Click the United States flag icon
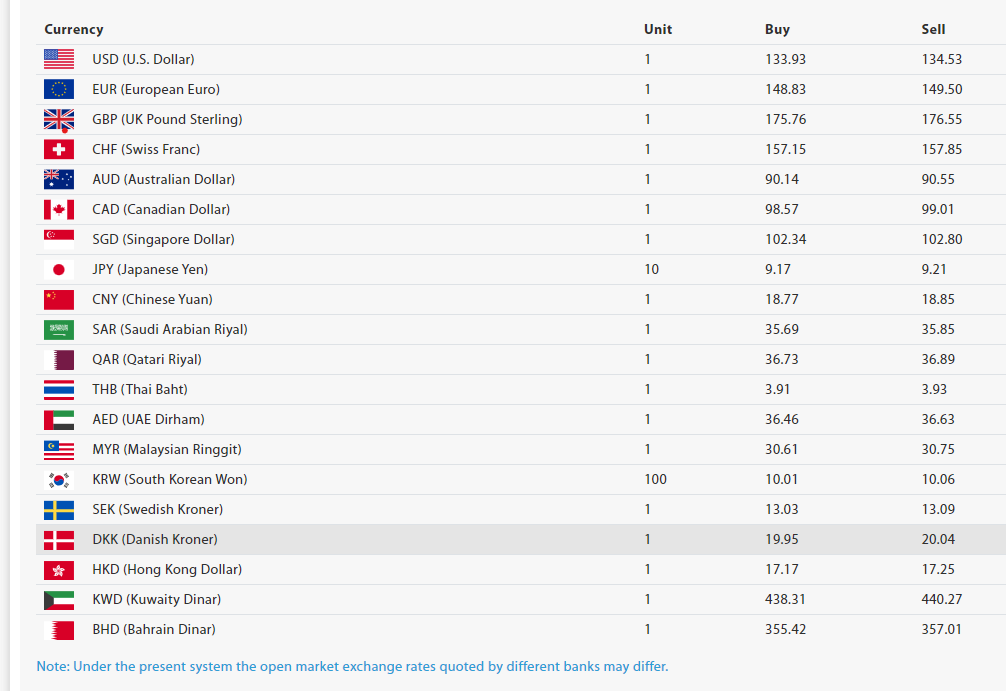Screen dimensions: 1006x691 (59, 59)
